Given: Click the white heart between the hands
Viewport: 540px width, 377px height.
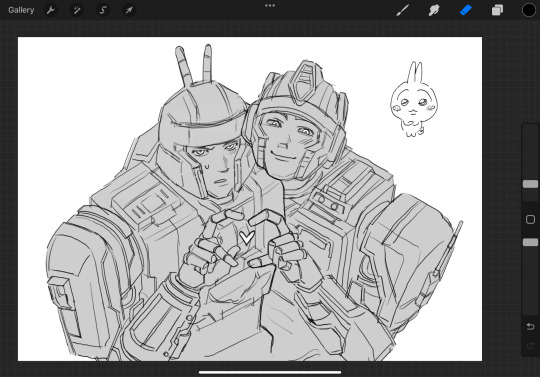Looking at the screenshot, I should (247, 237).
